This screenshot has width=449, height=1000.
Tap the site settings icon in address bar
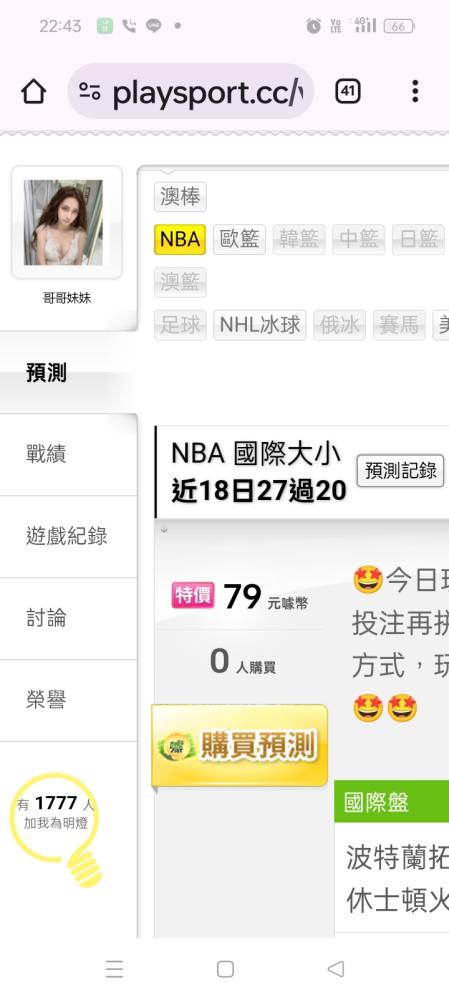(x=90, y=92)
